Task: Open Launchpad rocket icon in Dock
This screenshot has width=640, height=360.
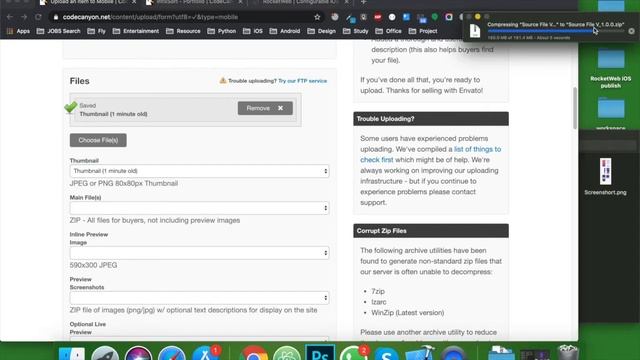Action: [x=105, y=353]
